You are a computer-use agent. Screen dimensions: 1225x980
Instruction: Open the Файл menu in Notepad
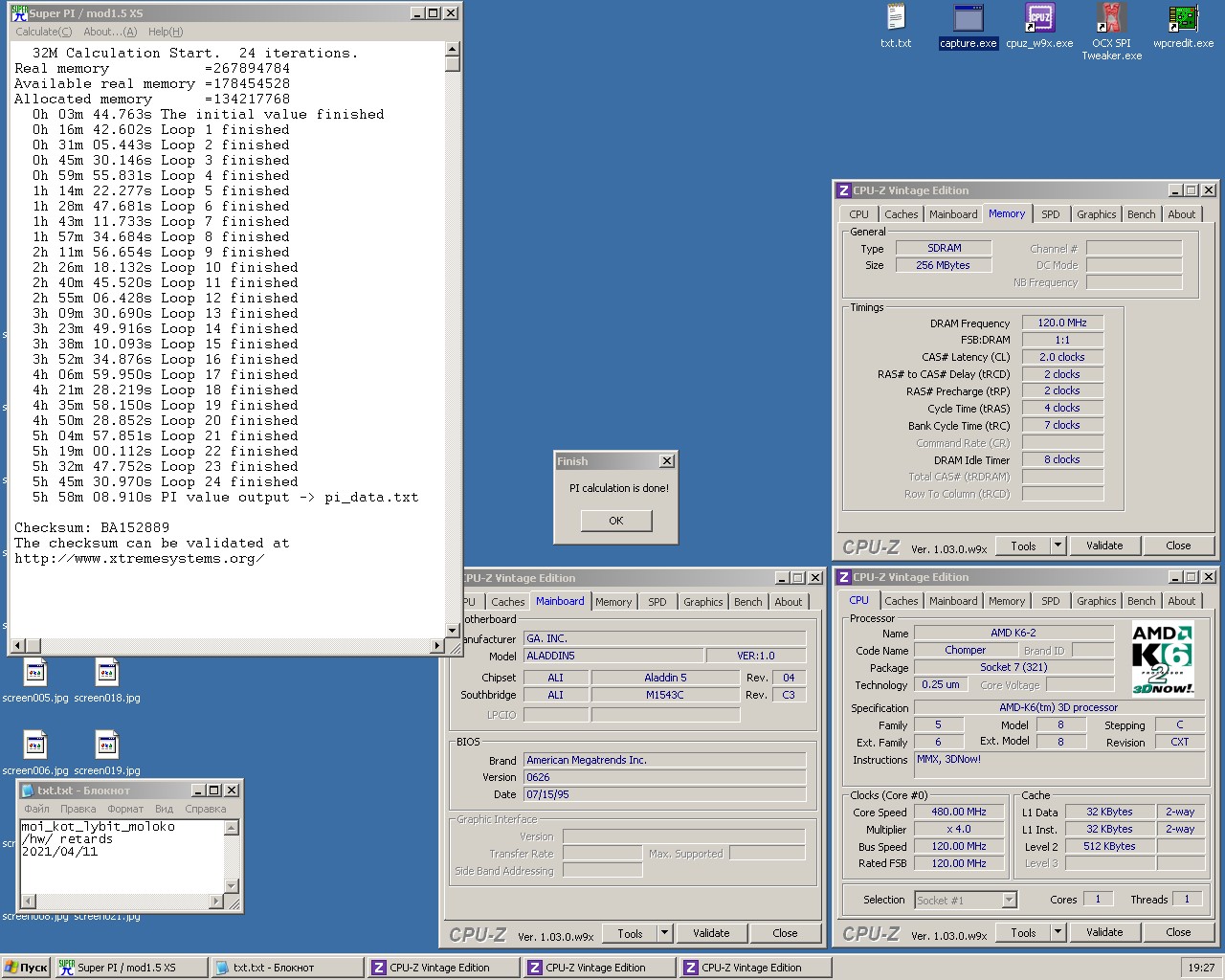pos(37,809)
